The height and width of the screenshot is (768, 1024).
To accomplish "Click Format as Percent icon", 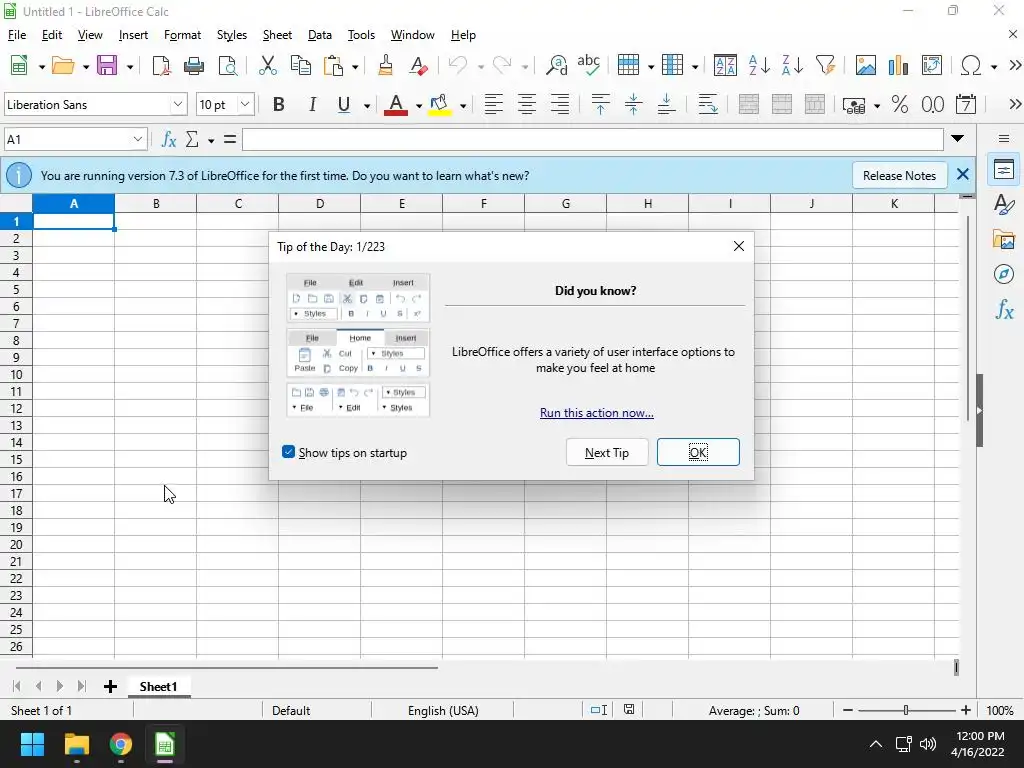I will (899, 104).
